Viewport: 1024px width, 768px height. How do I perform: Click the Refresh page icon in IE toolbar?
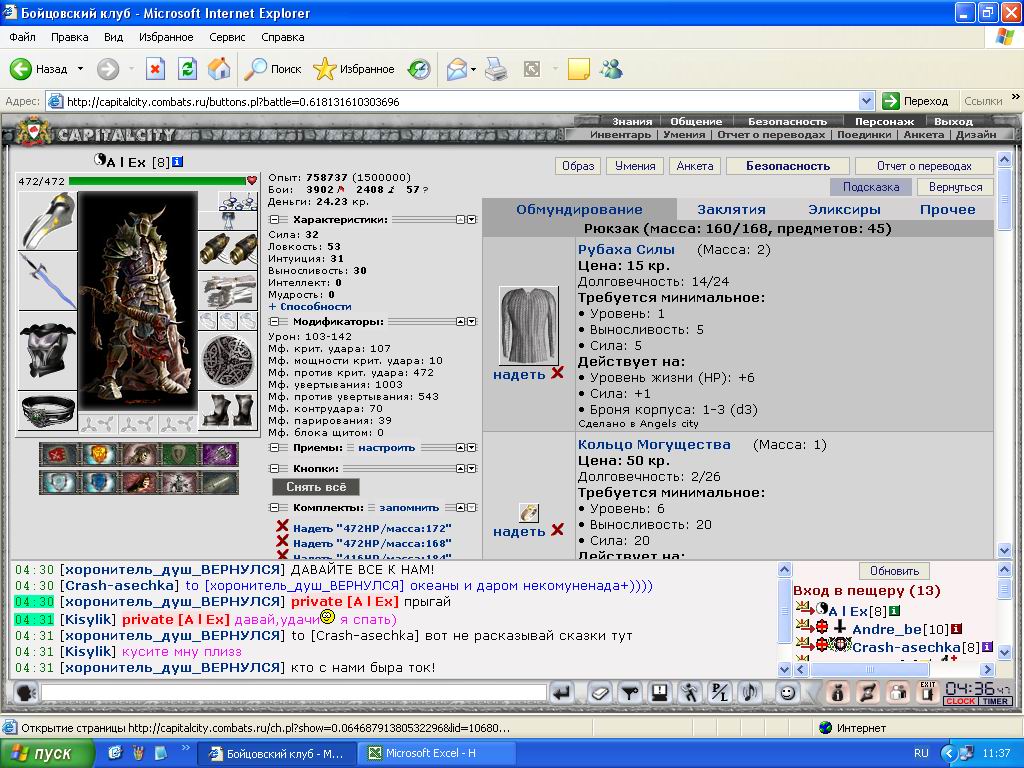(x=187, y=69)
